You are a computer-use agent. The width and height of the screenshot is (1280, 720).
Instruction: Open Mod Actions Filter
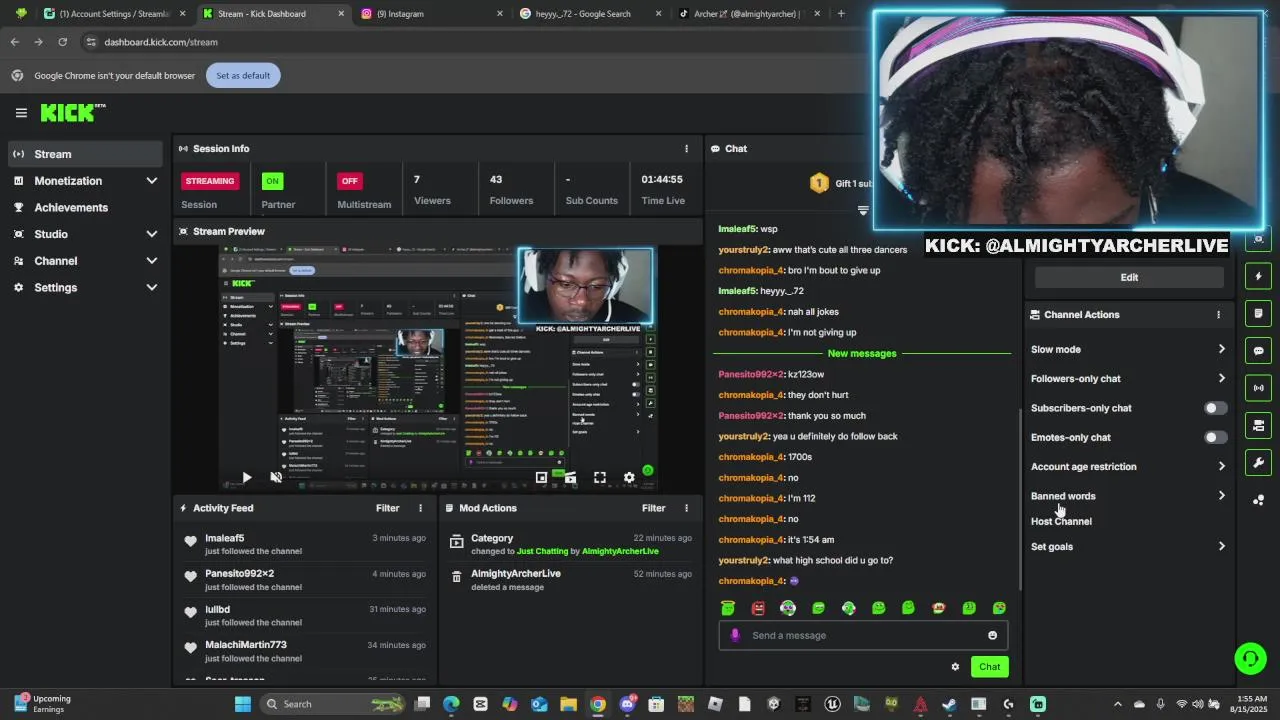click(653, 508)
